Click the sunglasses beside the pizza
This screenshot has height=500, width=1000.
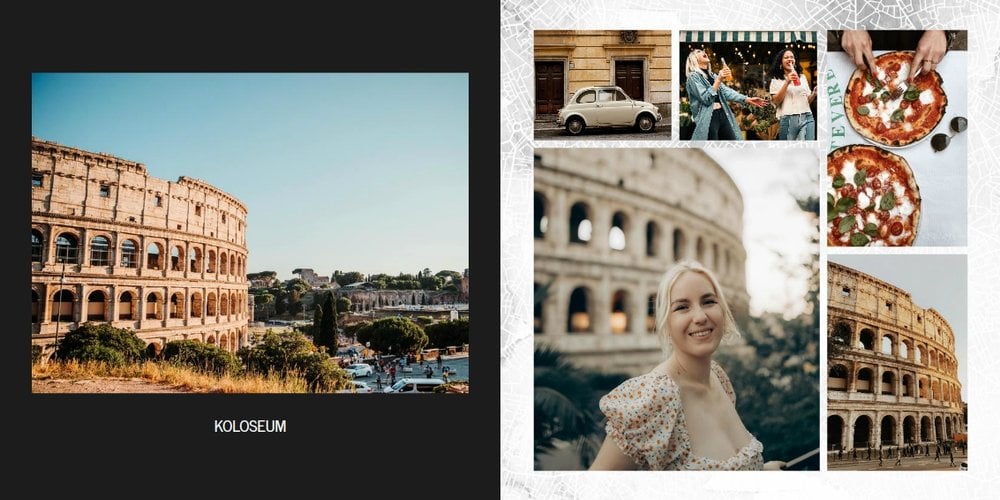tap(948, 134)
